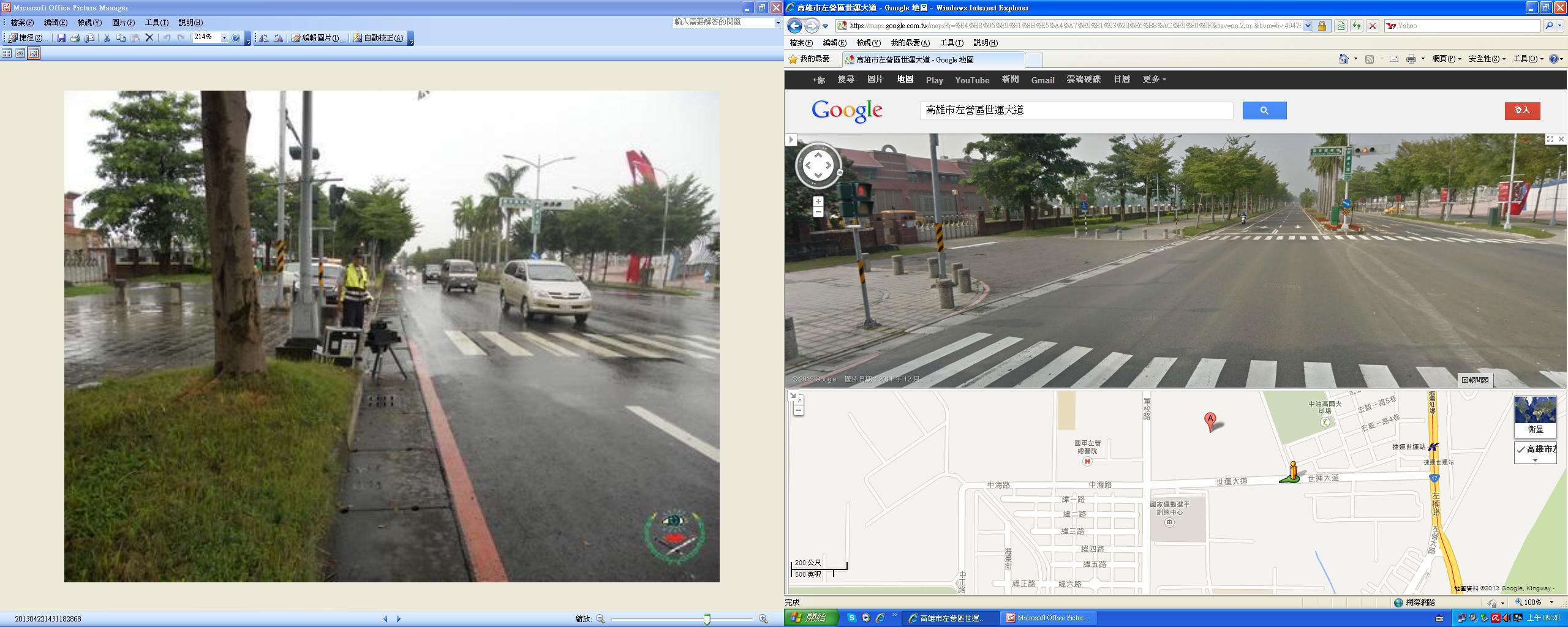Click the zoom slider handle in status bar
Image resolution: width=1568 pixels, height=627 pixels.
[707, 619]
